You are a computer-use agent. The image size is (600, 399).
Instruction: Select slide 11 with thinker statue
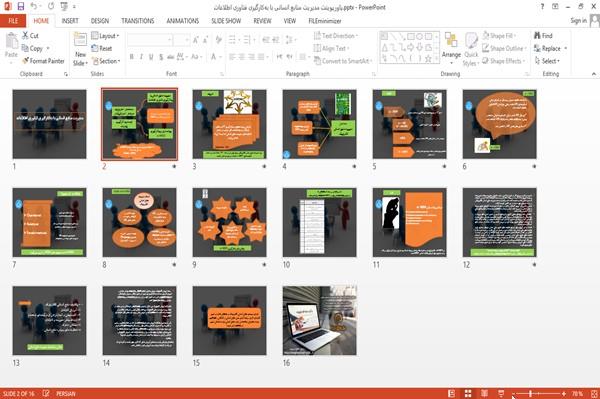coord(409,222)
